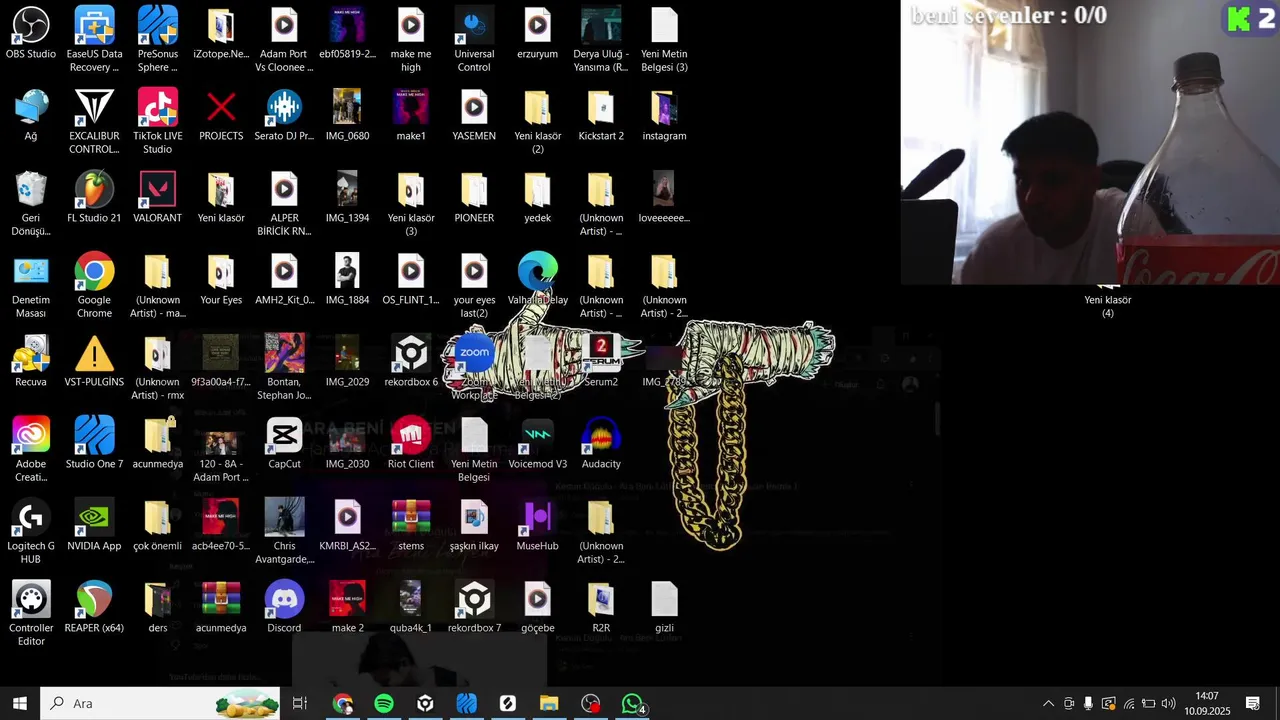Launch Audacity from the desktop

coord(601,443)
